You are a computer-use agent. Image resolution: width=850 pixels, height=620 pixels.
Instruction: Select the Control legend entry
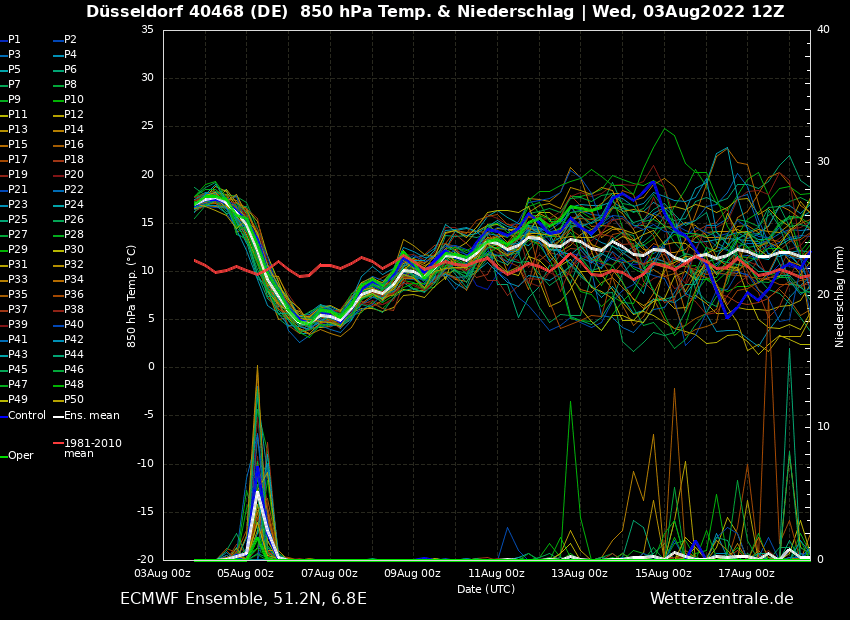point(26,415)
